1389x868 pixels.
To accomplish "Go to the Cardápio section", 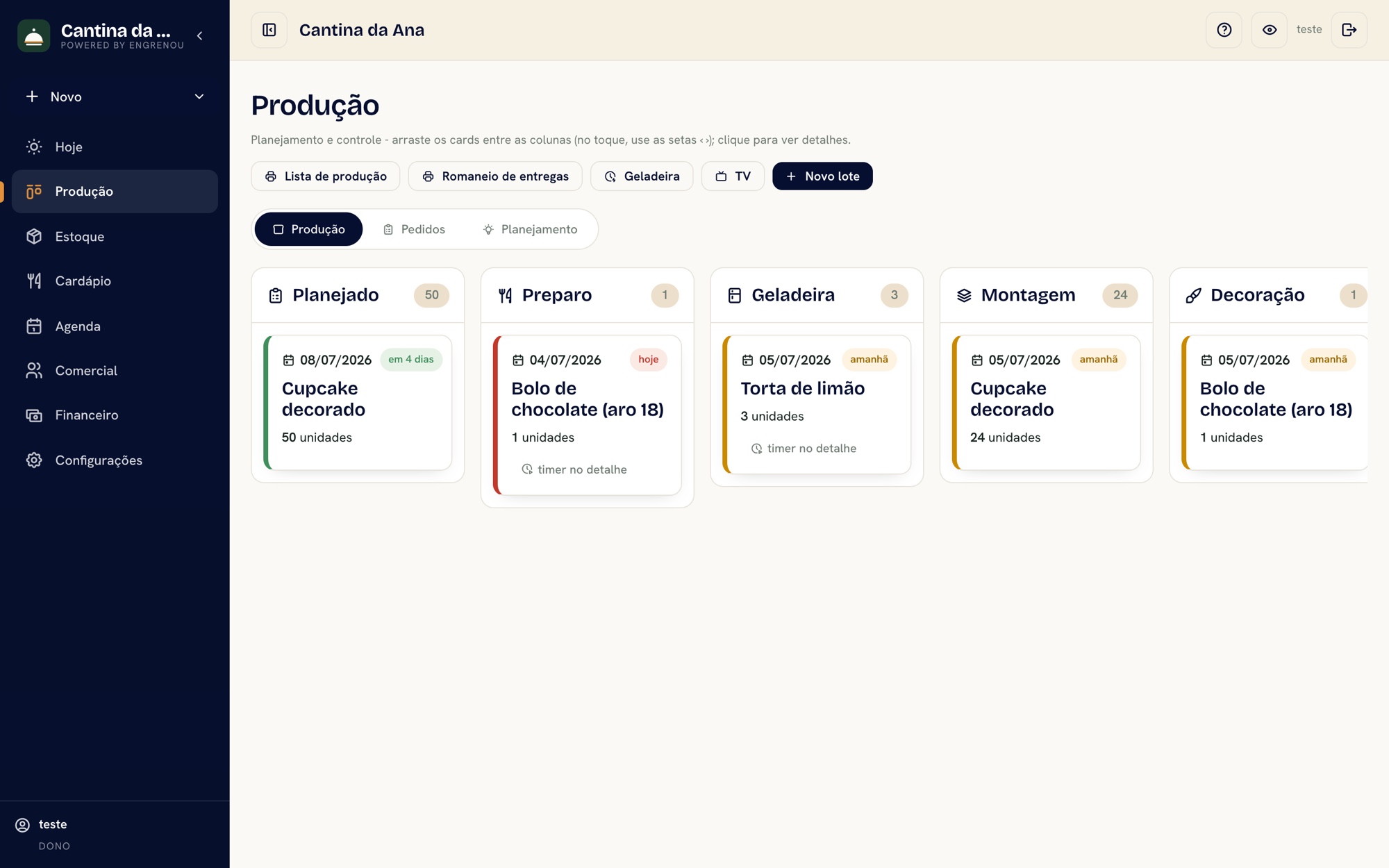I will [x=115, y=281].
